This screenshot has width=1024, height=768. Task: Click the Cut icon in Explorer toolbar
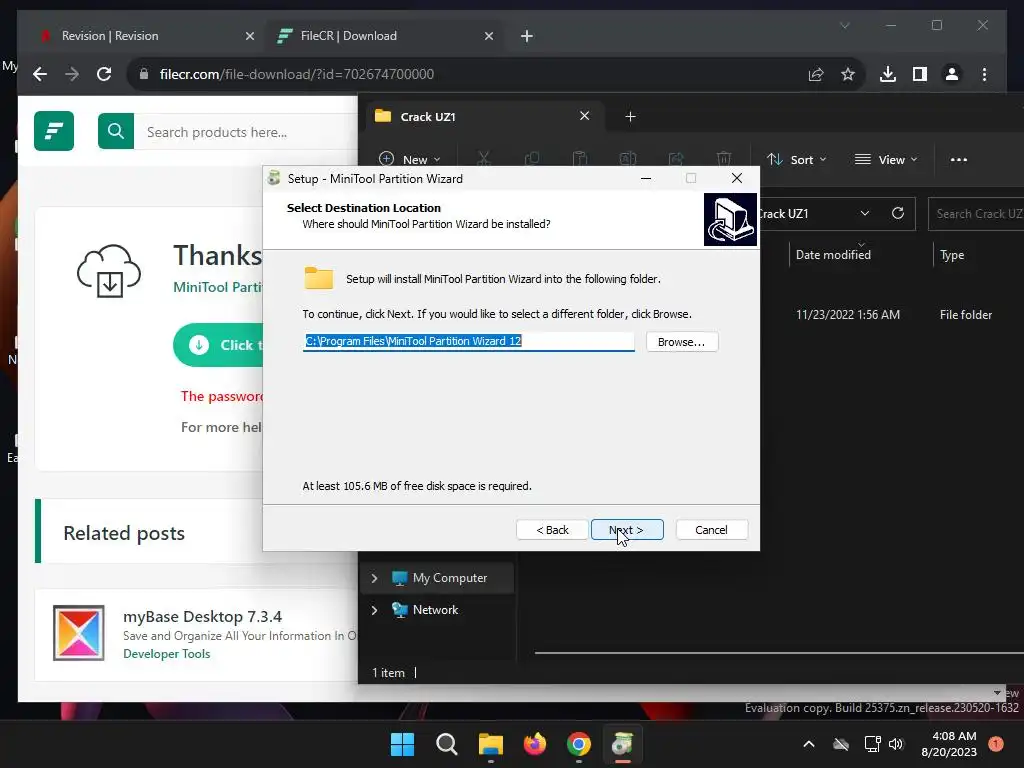tap(483, 159)
